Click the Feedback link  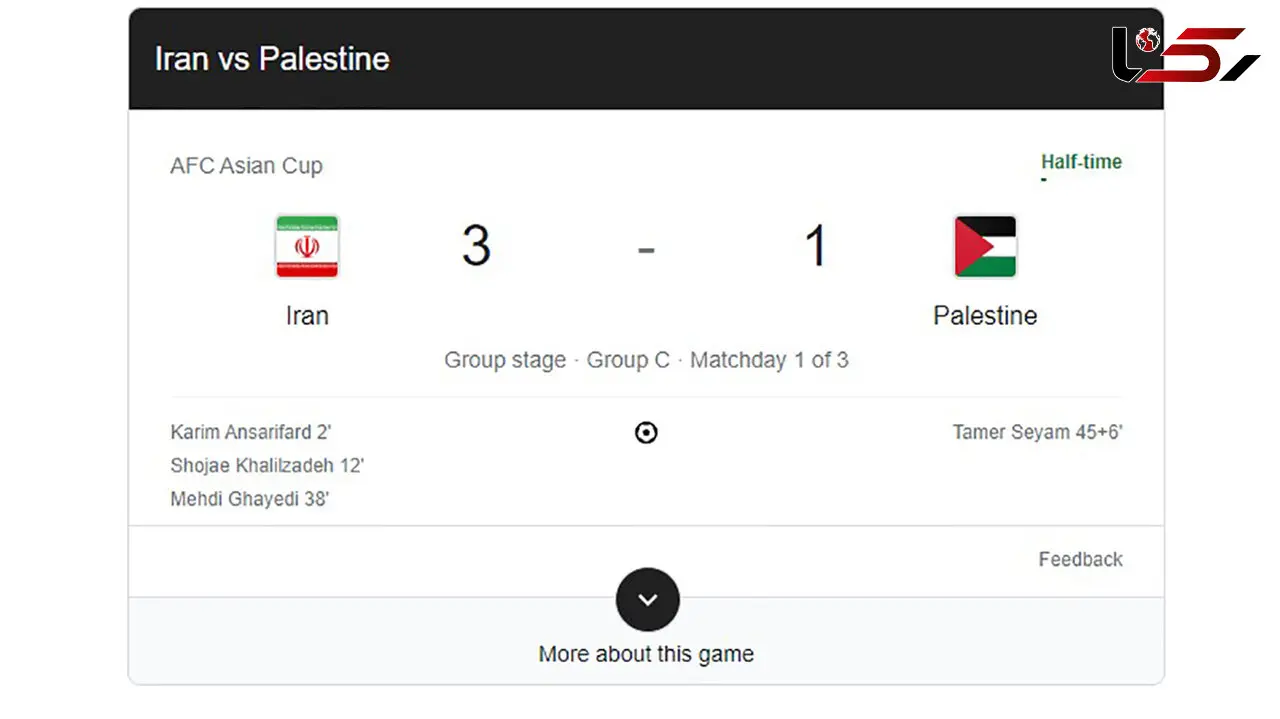[x=1080, y=559]
